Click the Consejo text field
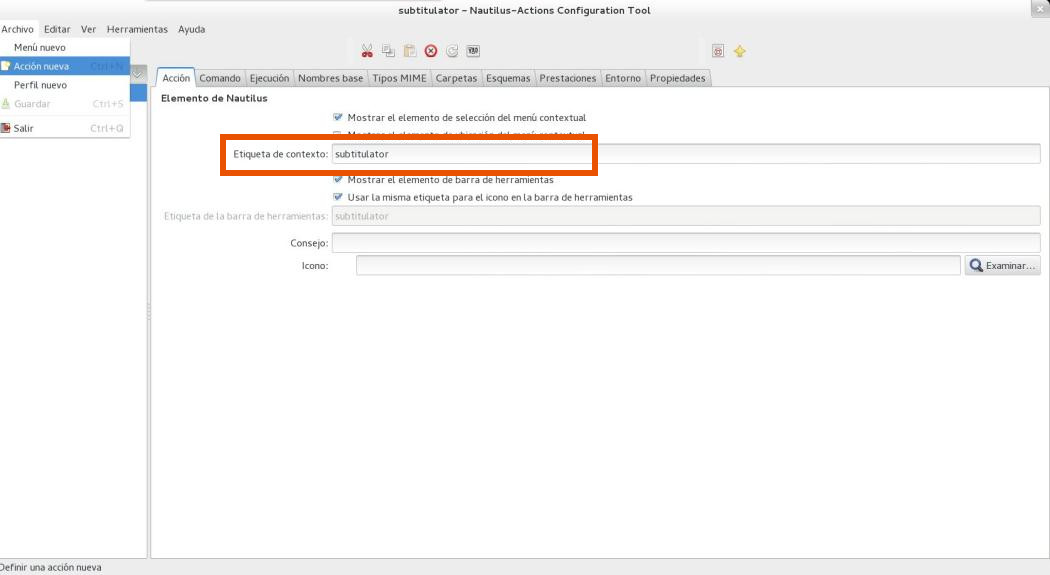This screenshot has width=1050, height=575. pos(686,243)
